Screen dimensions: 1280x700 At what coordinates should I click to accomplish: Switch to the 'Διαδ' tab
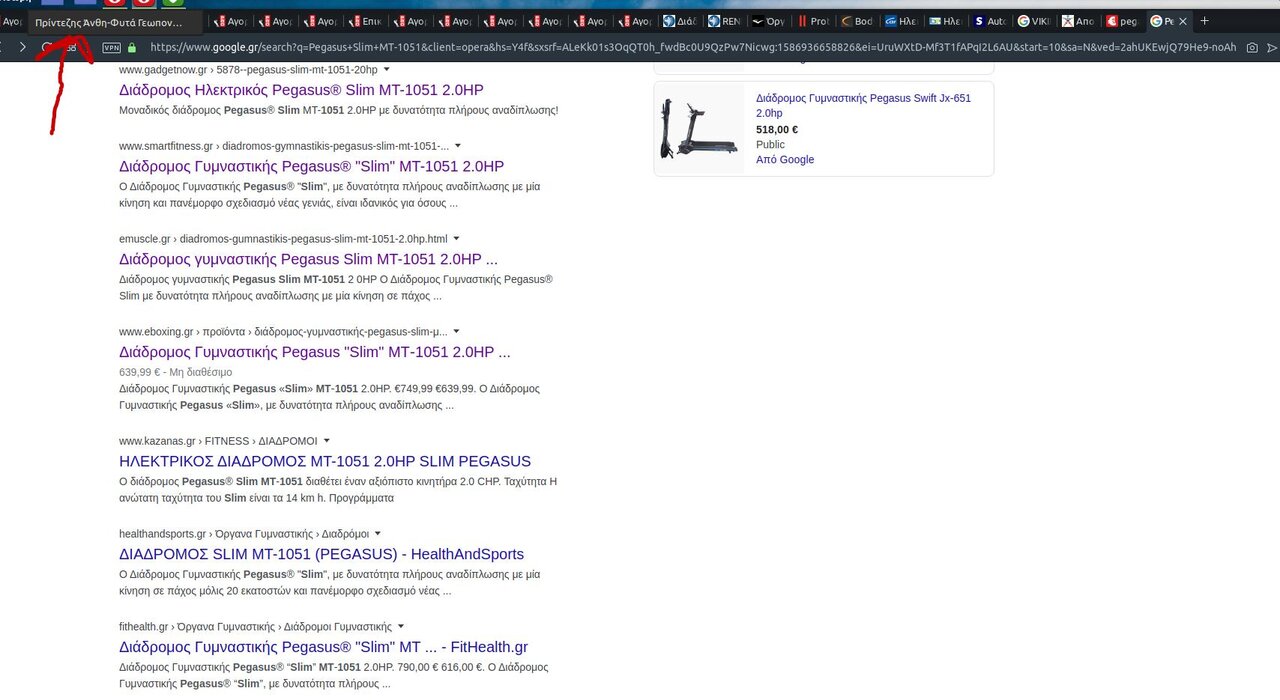click(x=679, y=21)
